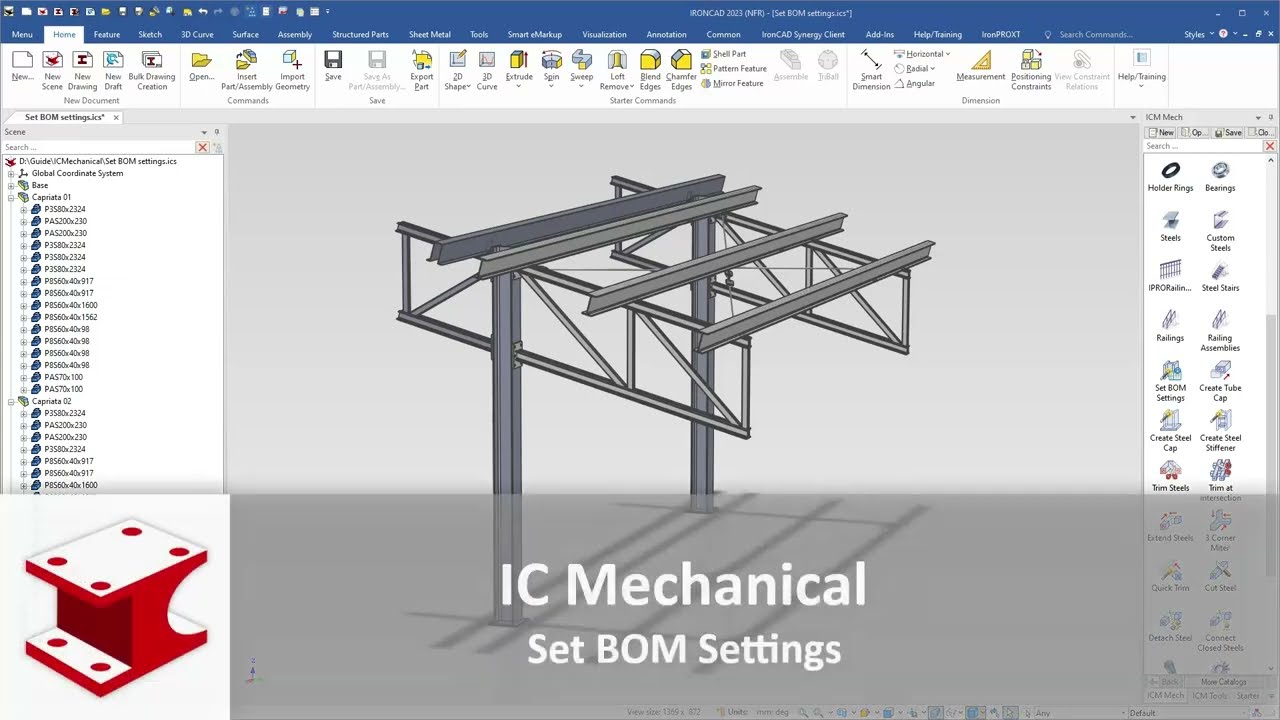Switch to the Feature ribbon tab

pyautogui.click(x=107, y=34)
